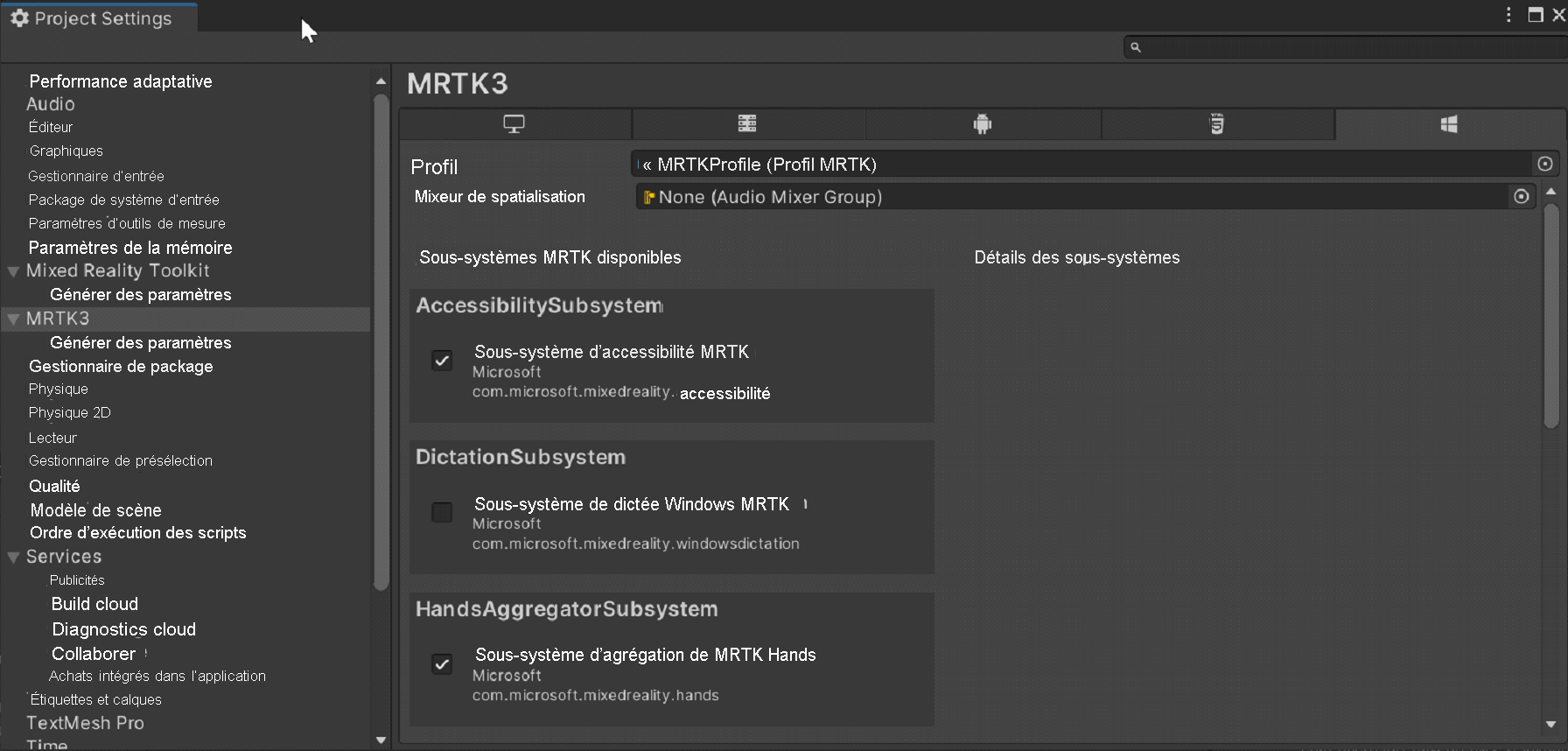The width and height of the screenshot is (1568, 751).
Task: Open Physique settings
Action: tap(59, 389)
